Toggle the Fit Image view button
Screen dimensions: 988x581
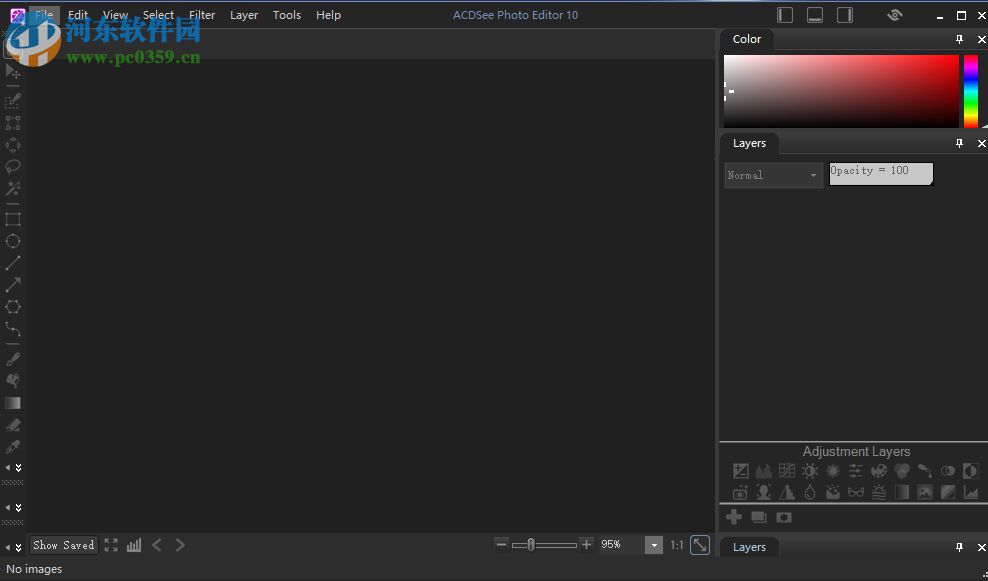click(x=110, y=545)
